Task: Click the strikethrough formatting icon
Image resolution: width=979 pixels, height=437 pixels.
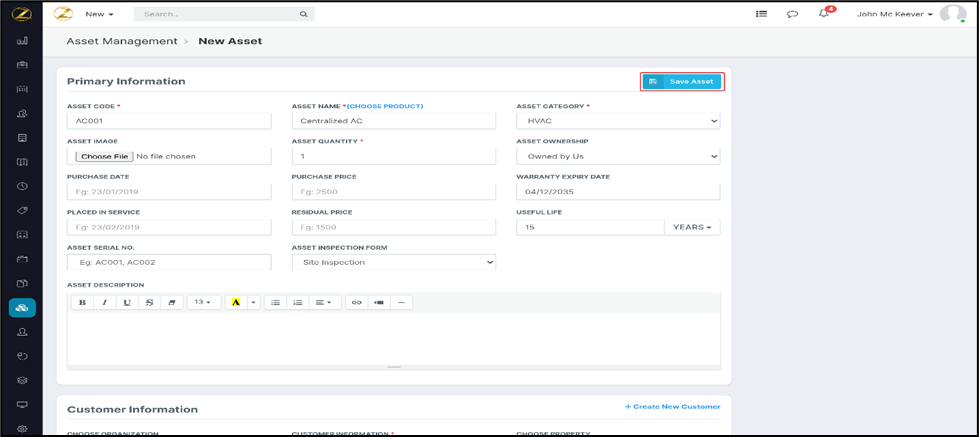Action: tap(149, 302)
